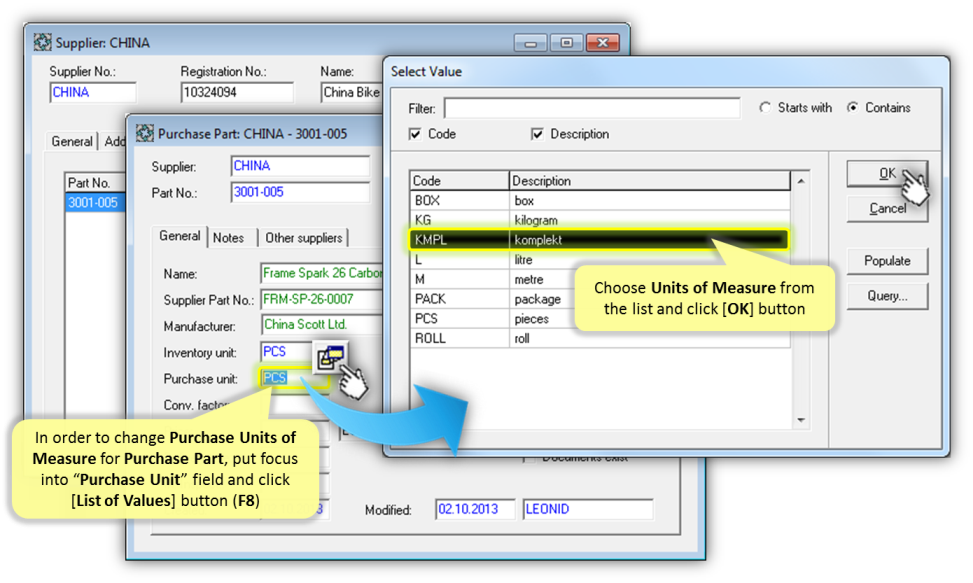
Task: Open the Query... dialog button
Action: (x=887, y=296)
